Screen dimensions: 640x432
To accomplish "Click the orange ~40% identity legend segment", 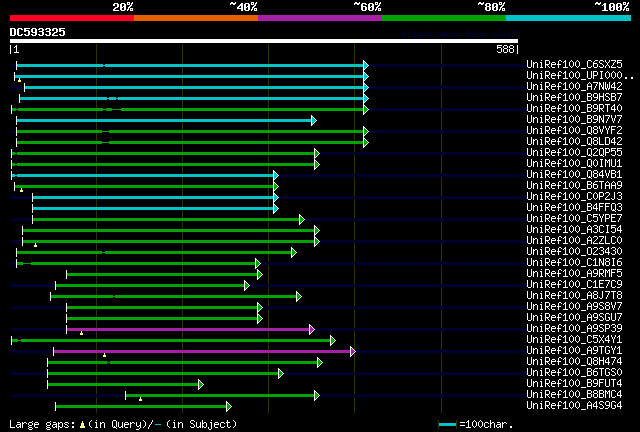I will click(x=196, y=18).
